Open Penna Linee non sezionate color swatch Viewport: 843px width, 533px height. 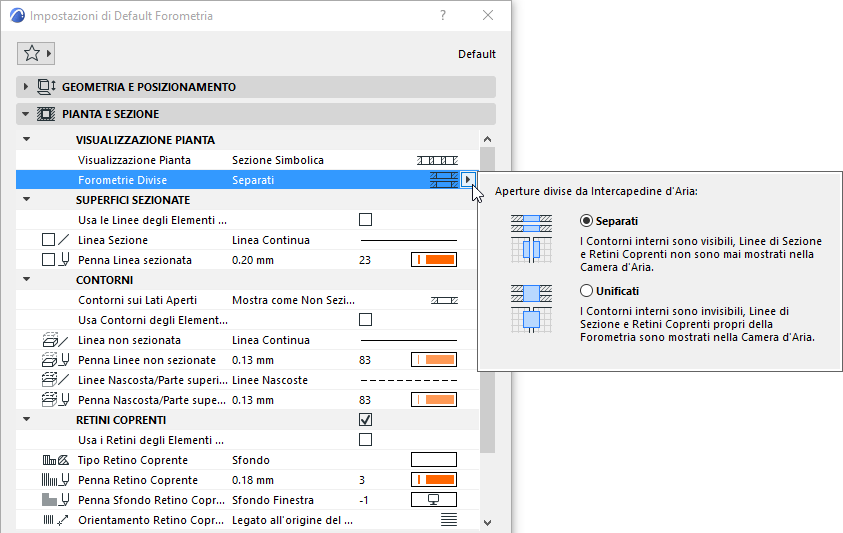tap(434, 360)
